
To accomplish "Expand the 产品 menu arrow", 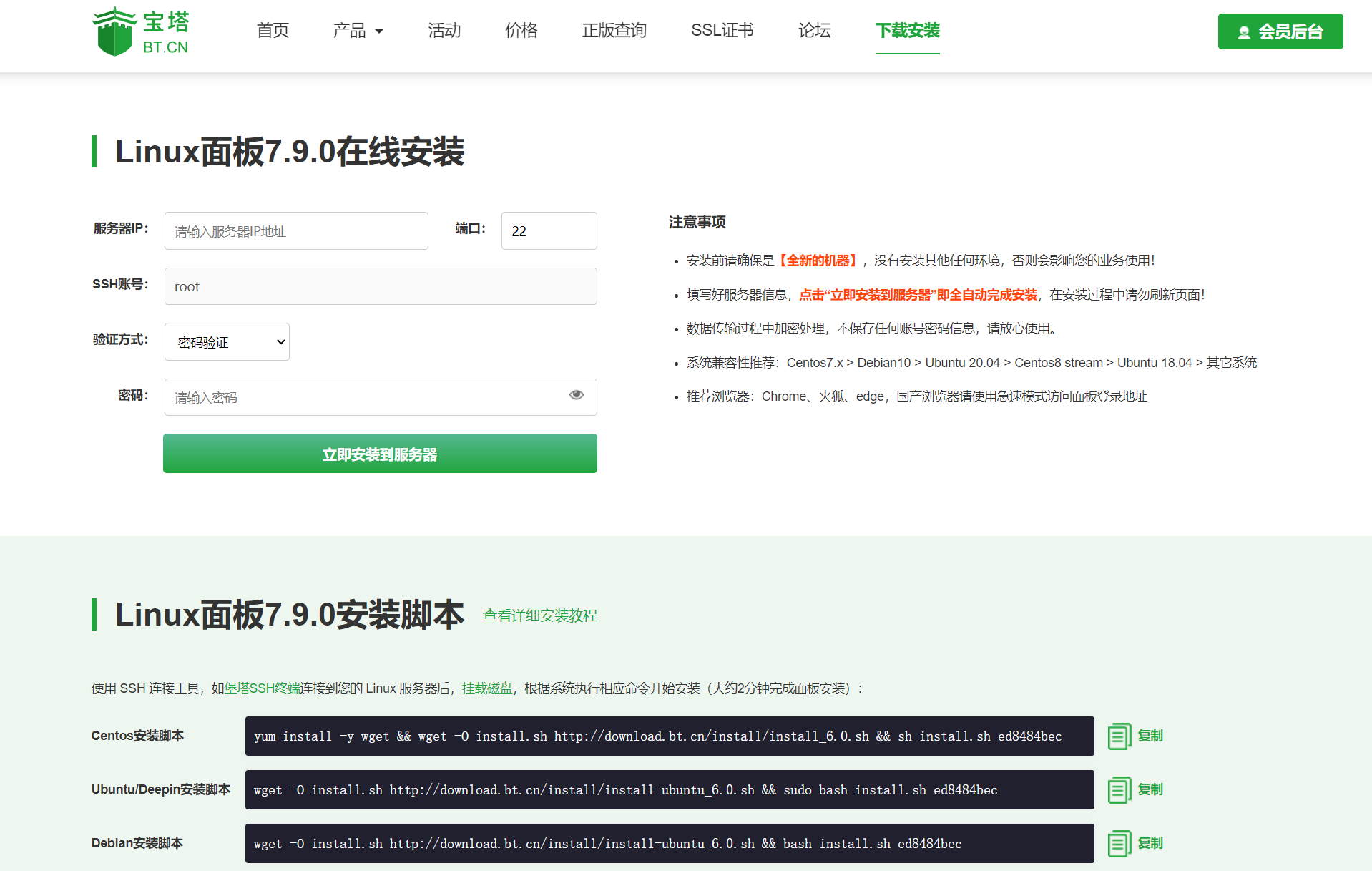I will pos(379,31).
